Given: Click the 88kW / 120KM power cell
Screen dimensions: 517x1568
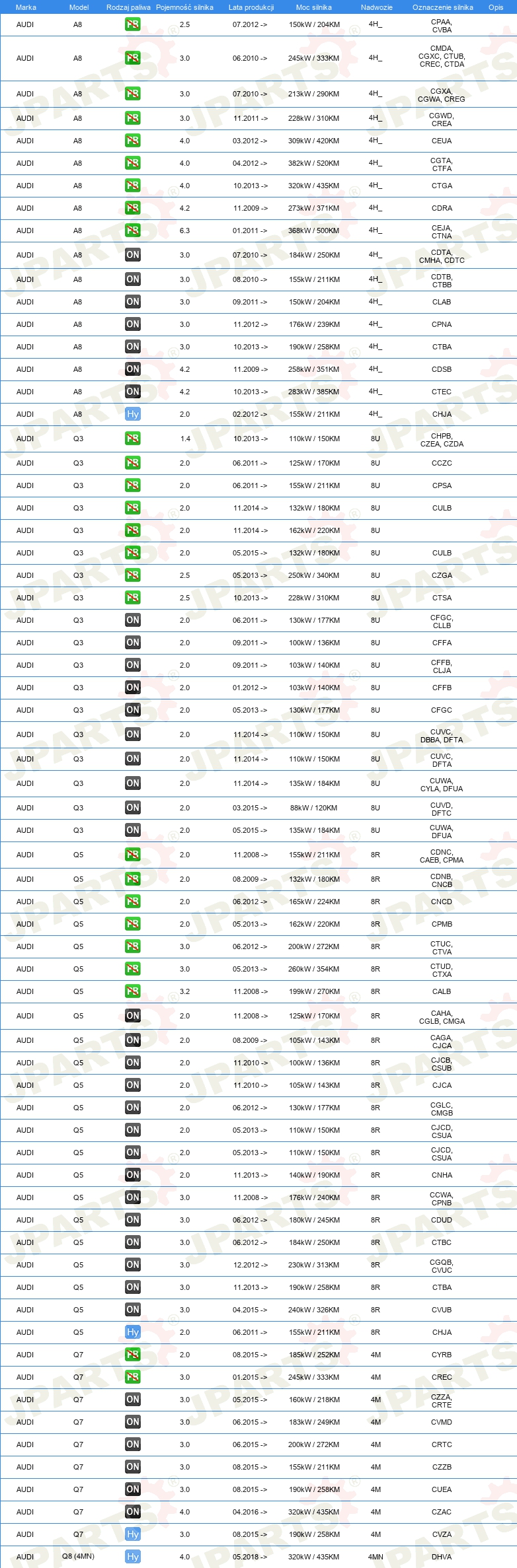Looking at the screenshot, I should (314, 808).
